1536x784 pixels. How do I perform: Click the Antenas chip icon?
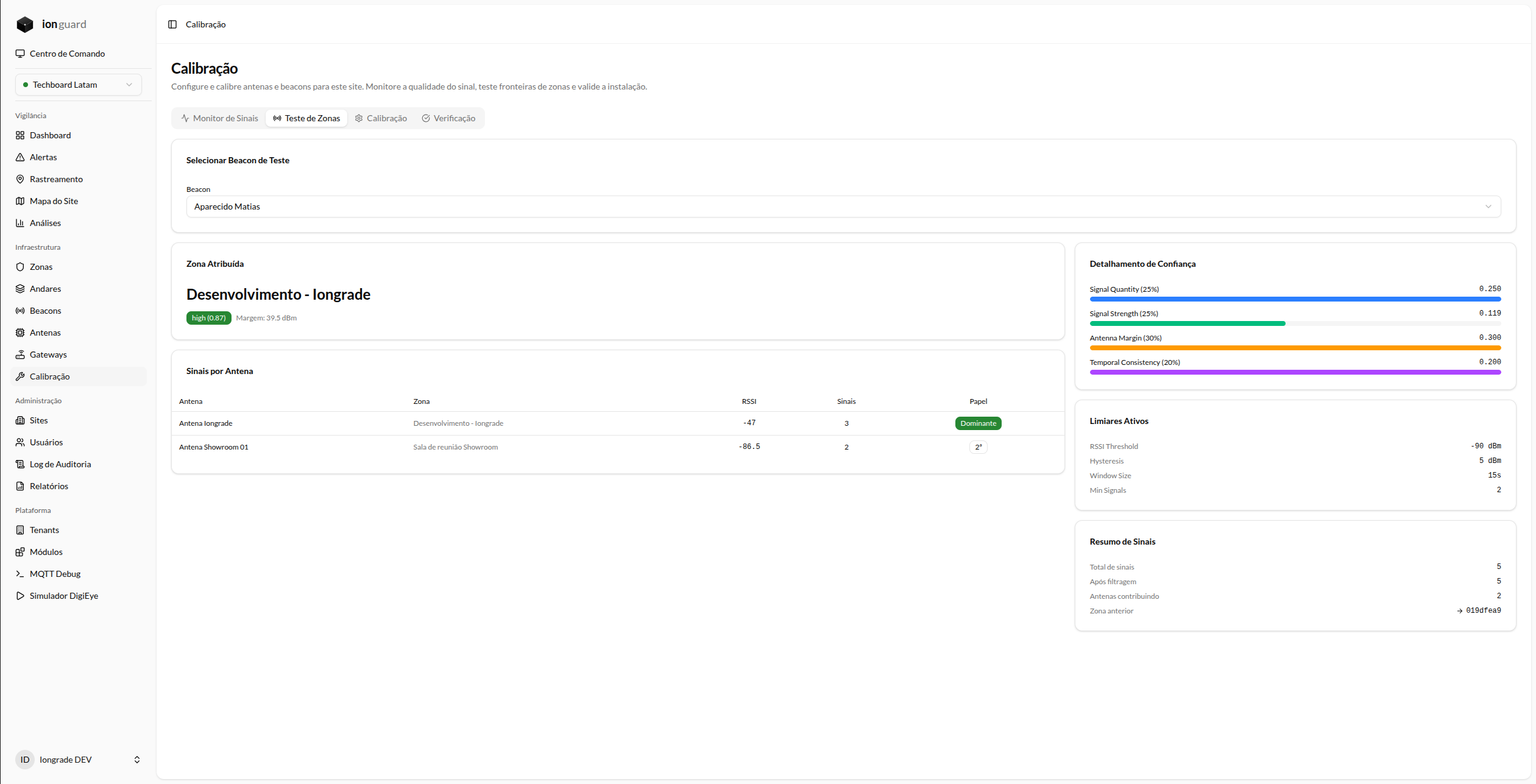20,333
